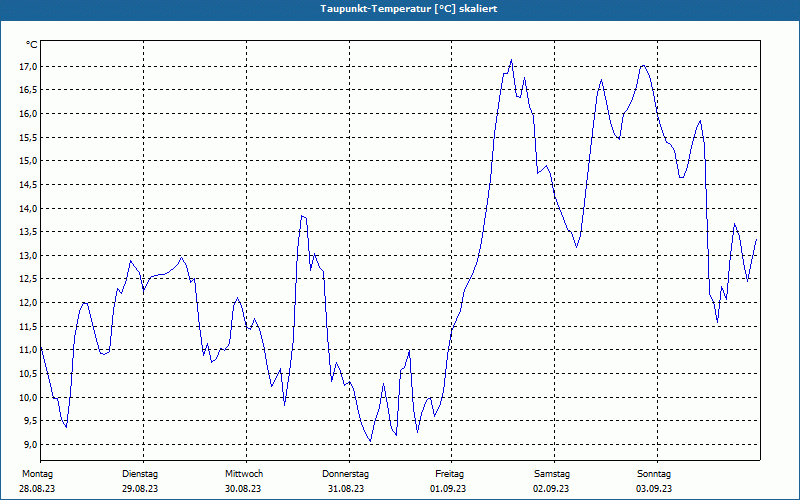Viewport: 800px width, 500px height.
Task: Click the 13,0 axis label
Action: (x=30, y=255)
